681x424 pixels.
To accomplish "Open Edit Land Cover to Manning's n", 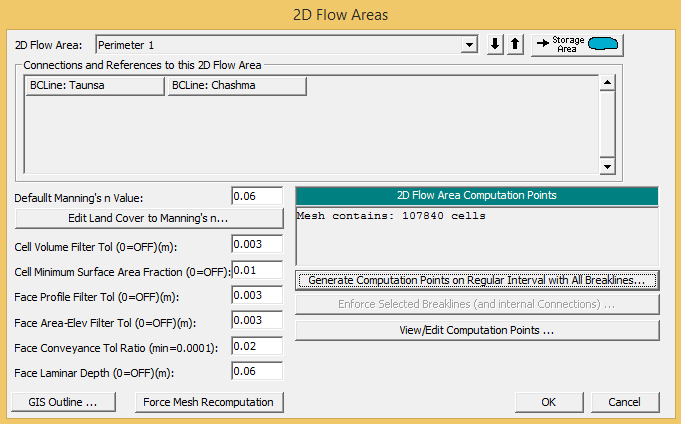I will coord(149,218).
